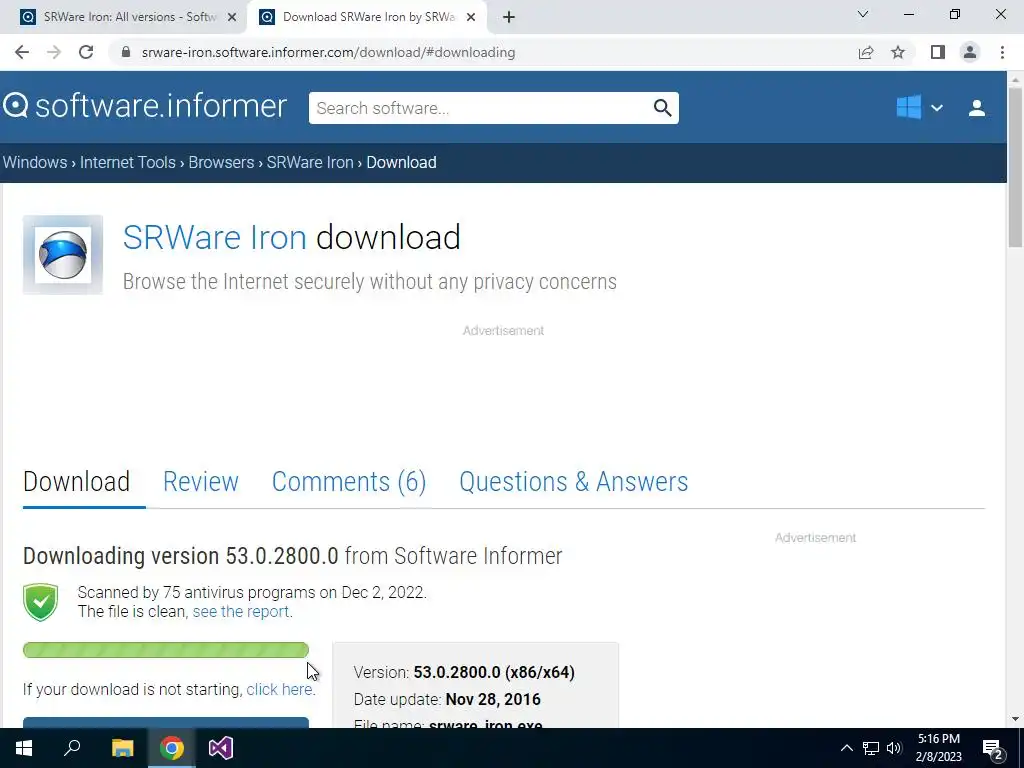Open Visual Studio from taskbar
The height and width of the screenshot is (768, 1024).
(221, 748)
